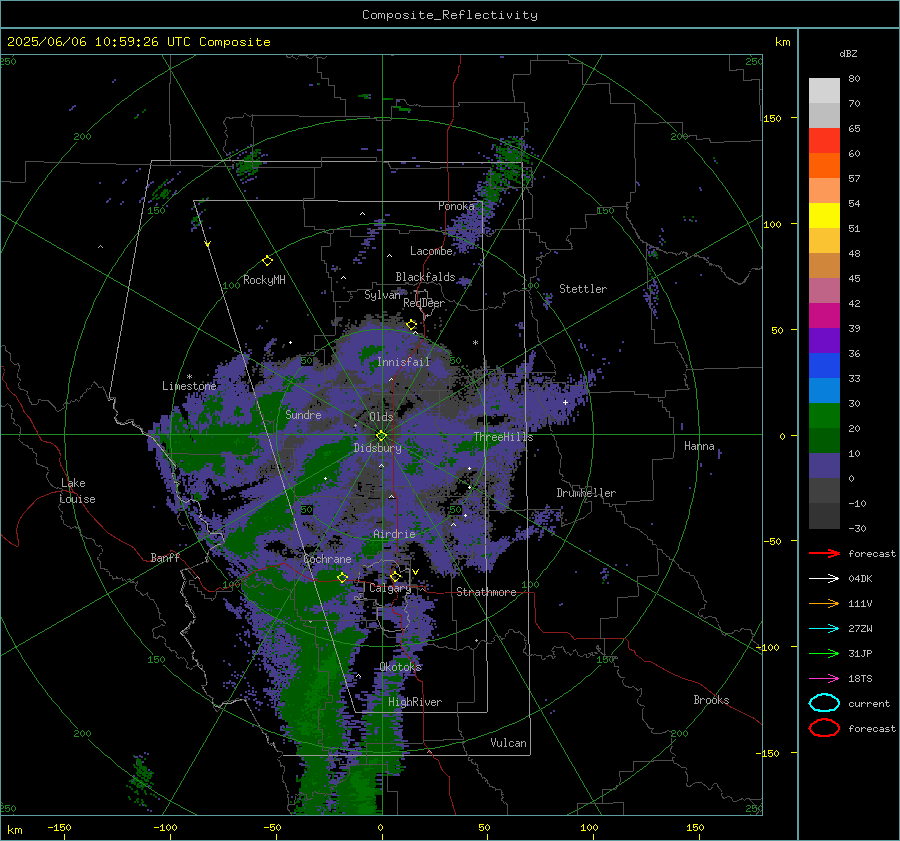Select the slate purple 0-10 dBZ swatch
This screenshot has height=841, width=900.
click(824, 466)
